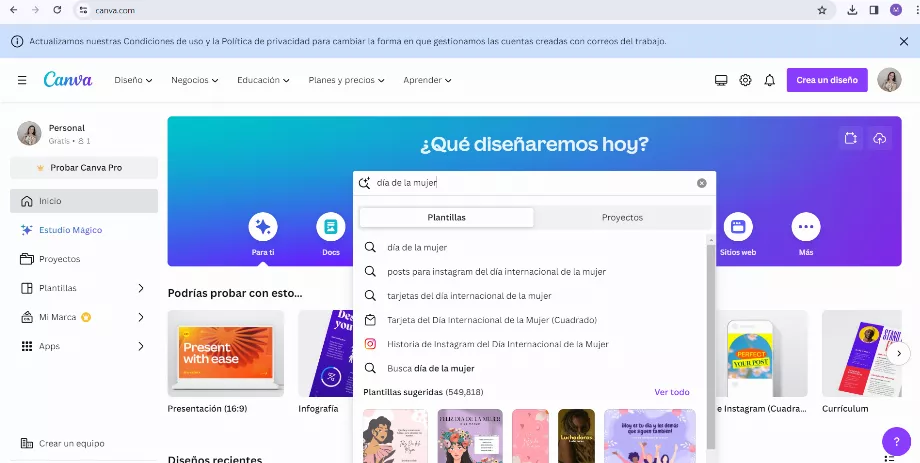920x463 pixels.
Task: Expand the Aprender dropdown menu
Action: pyautogui.click(x=427, y=80)
